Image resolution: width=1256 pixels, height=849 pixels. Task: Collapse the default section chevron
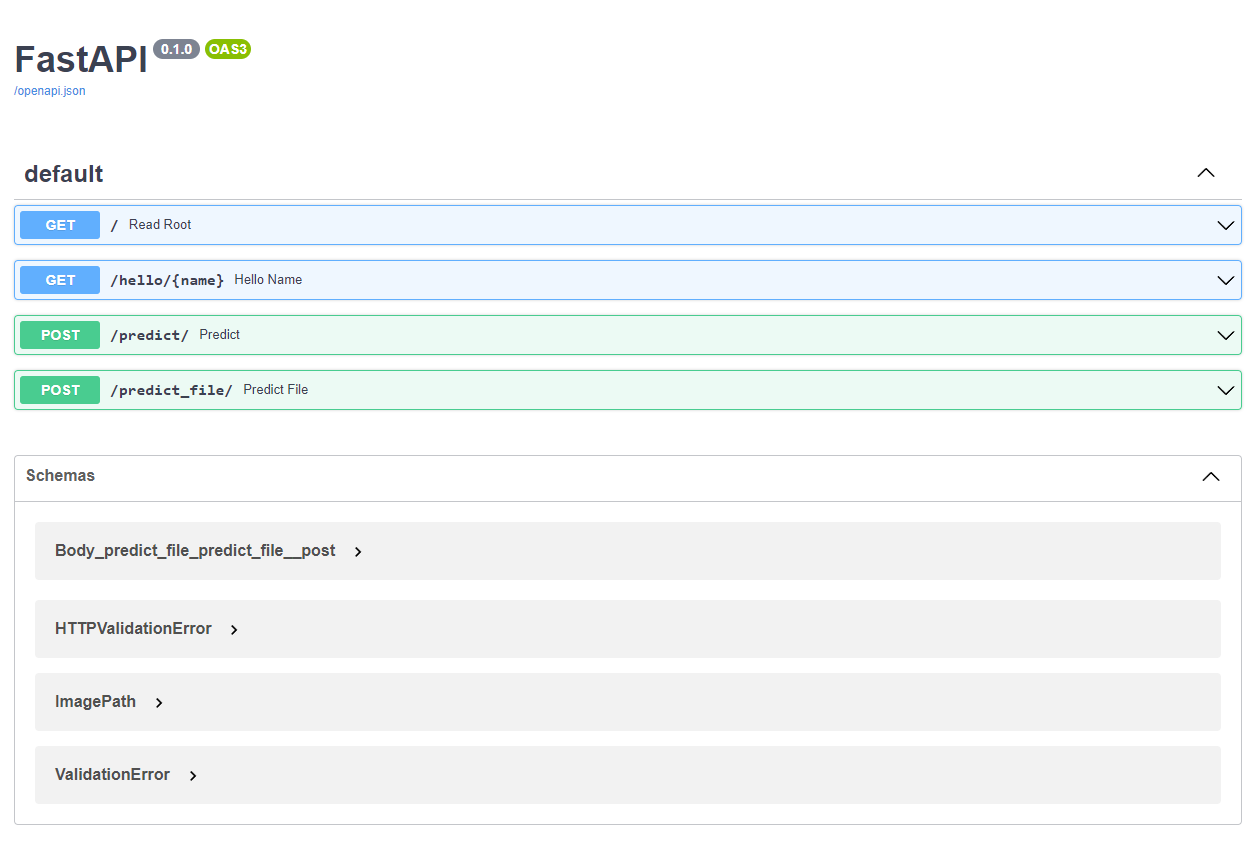[1206, 173]
